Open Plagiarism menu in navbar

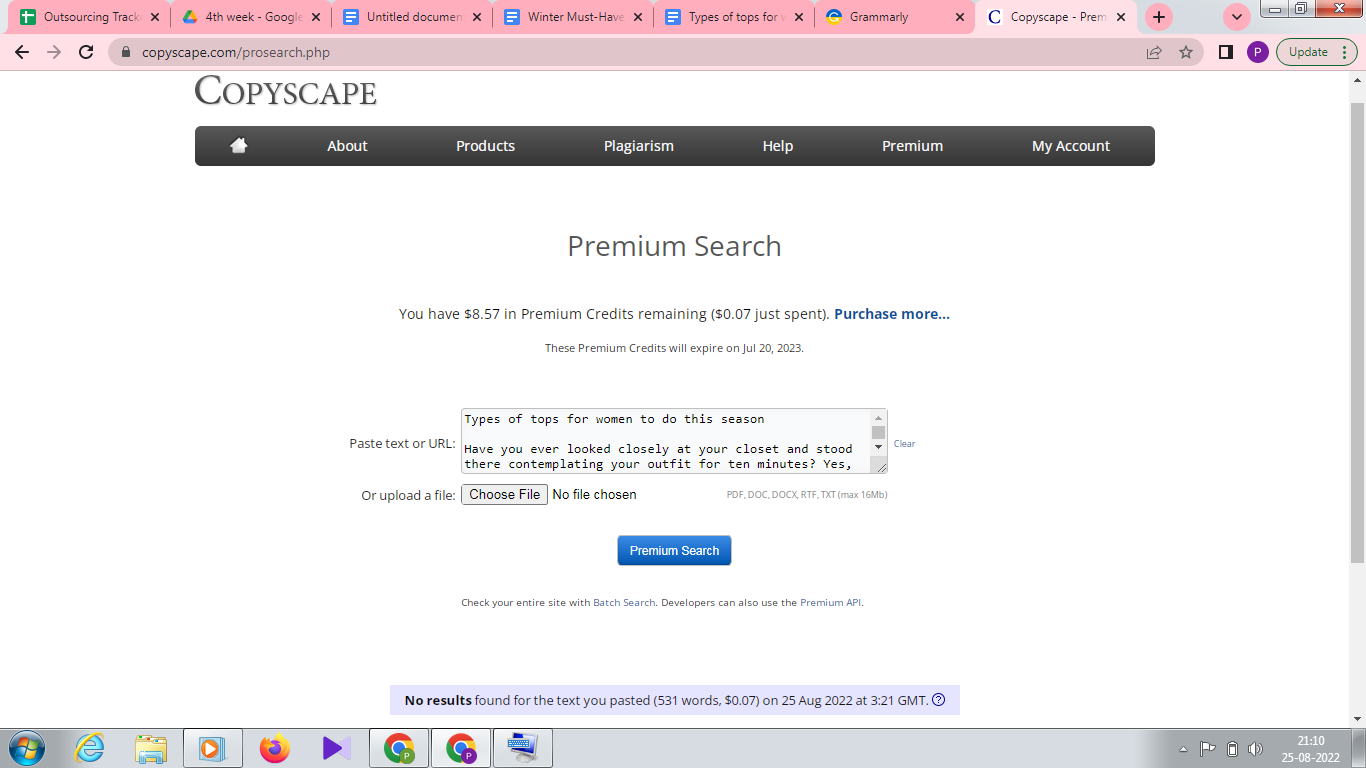639,146
